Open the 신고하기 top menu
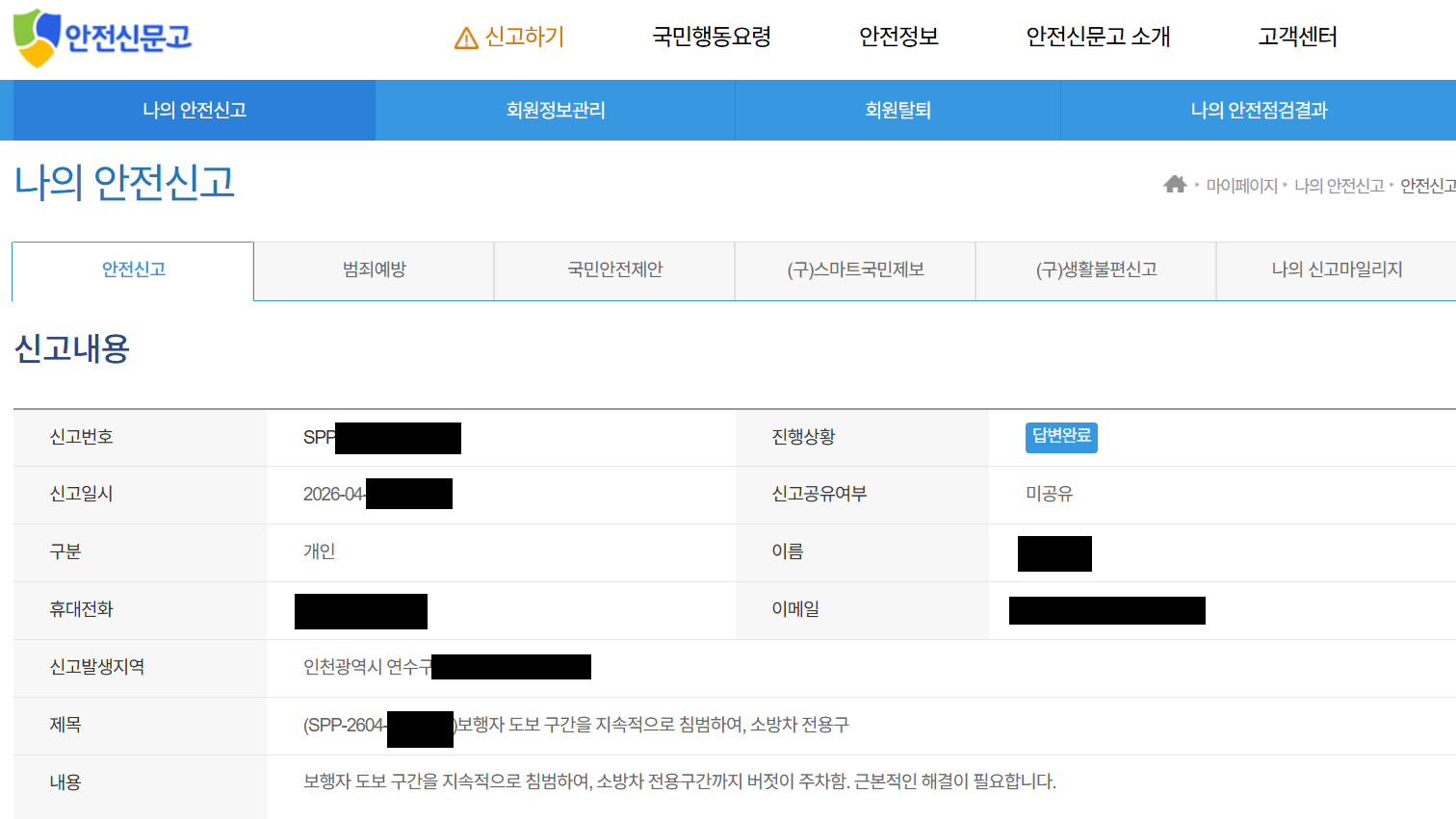 [x=525, y=37]
